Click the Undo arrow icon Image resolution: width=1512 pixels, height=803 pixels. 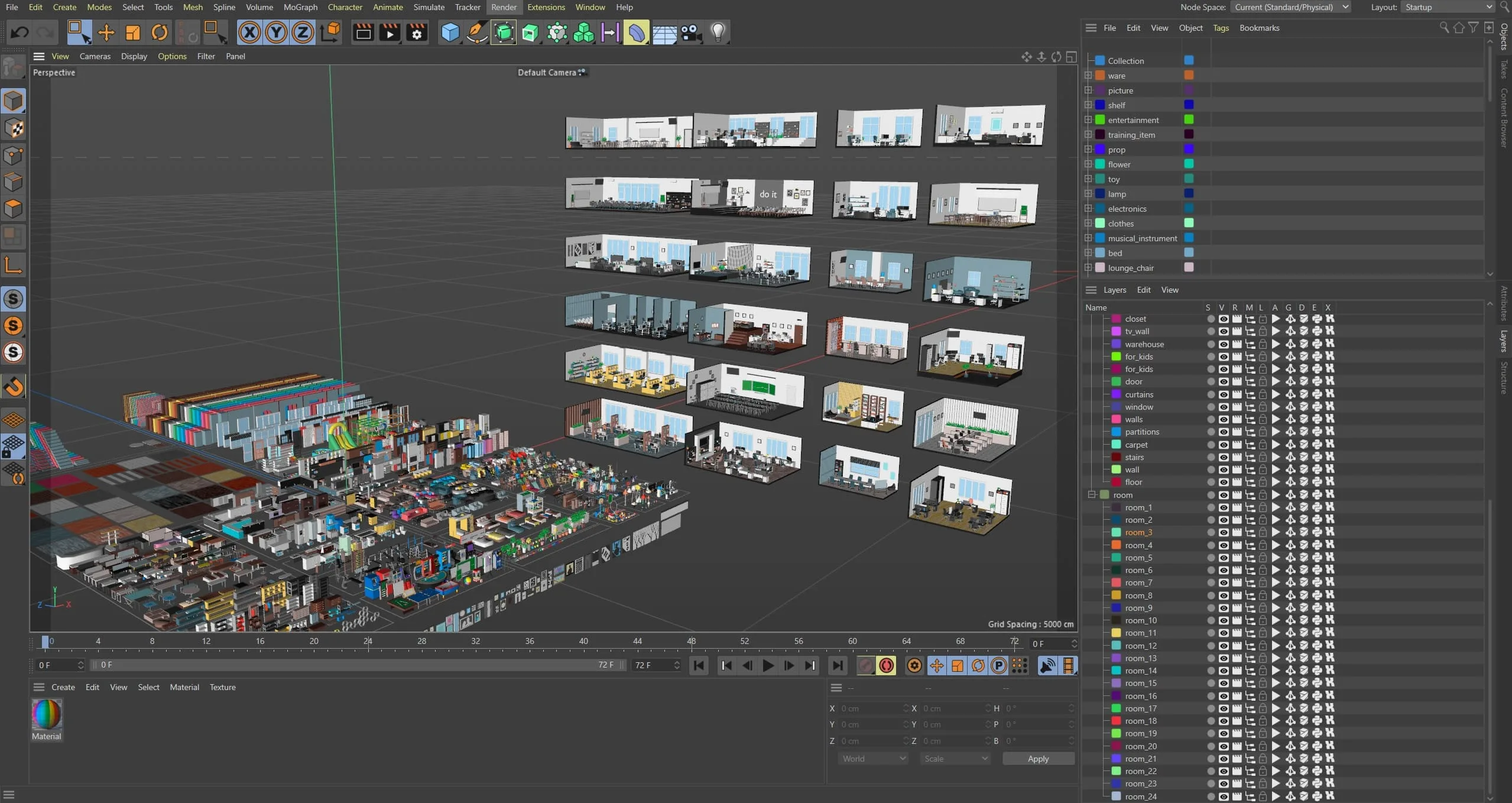click(19, 32)
